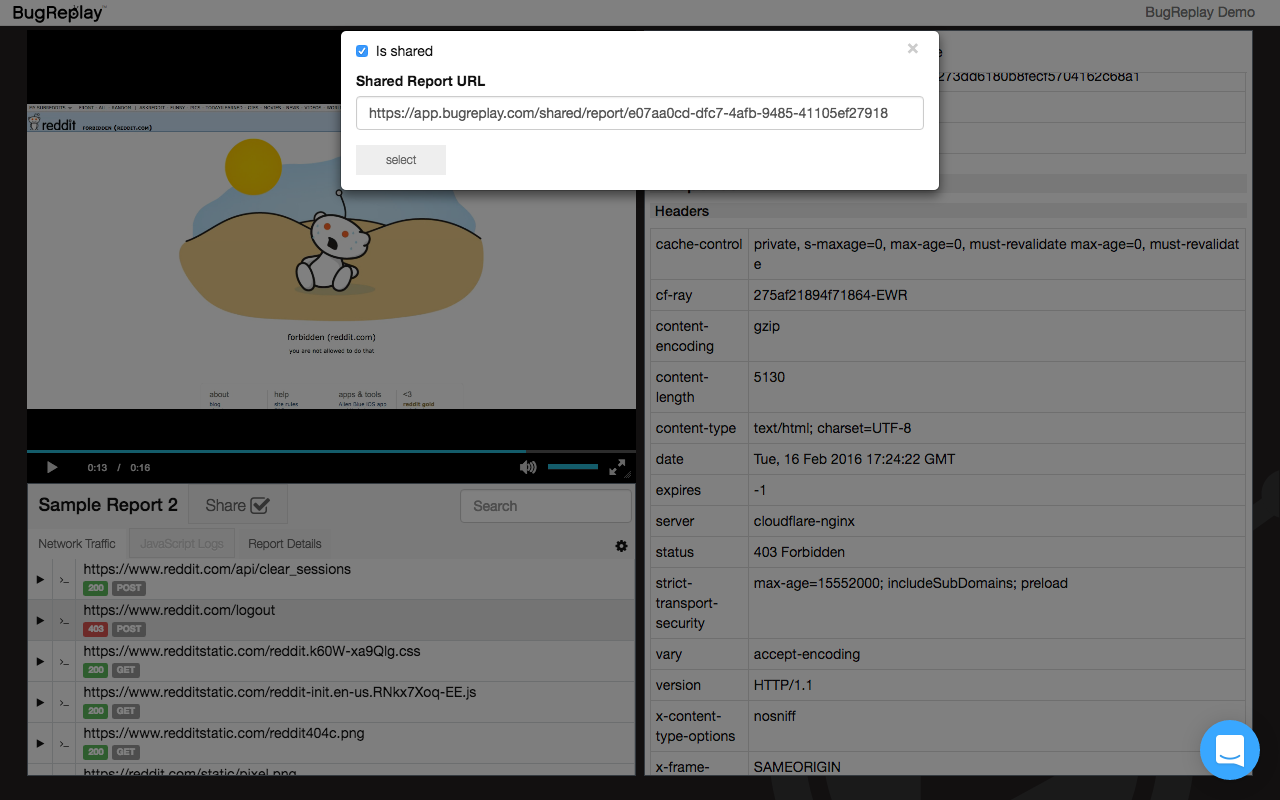Click the cache-control header name
The width and height of the screenshot is (1280, 800).
(x=699, y=244)
